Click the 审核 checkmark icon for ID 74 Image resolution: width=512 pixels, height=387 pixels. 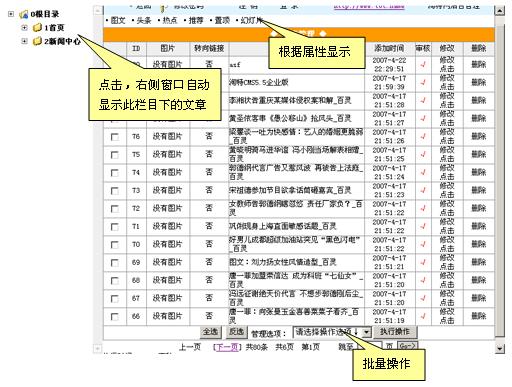coord(423,172)
